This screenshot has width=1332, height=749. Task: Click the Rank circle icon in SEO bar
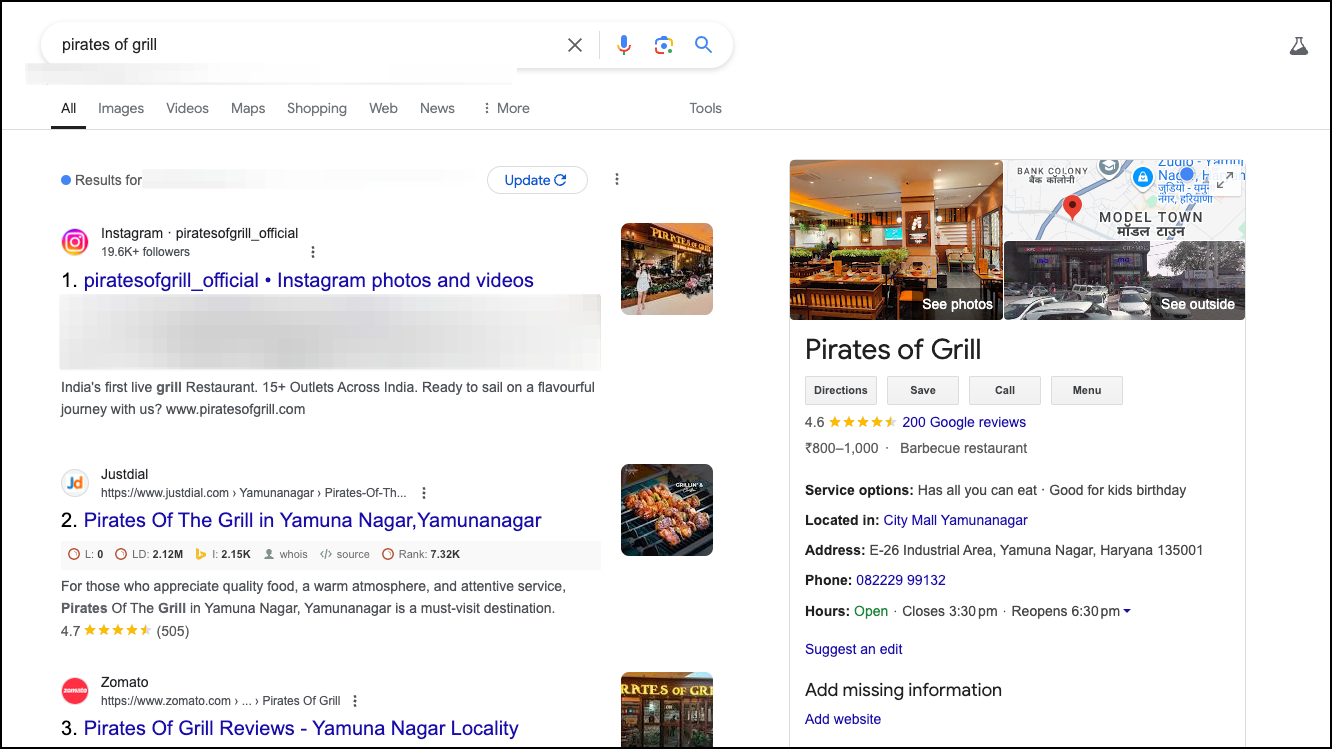pyautogui.click(x=388, y=554)
